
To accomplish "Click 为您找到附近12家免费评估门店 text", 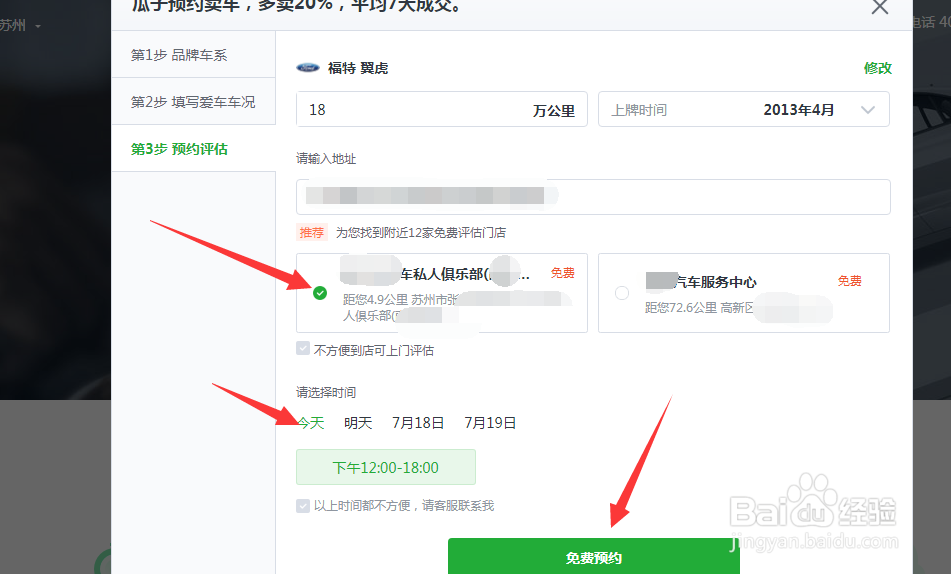I will click(421, 232).
